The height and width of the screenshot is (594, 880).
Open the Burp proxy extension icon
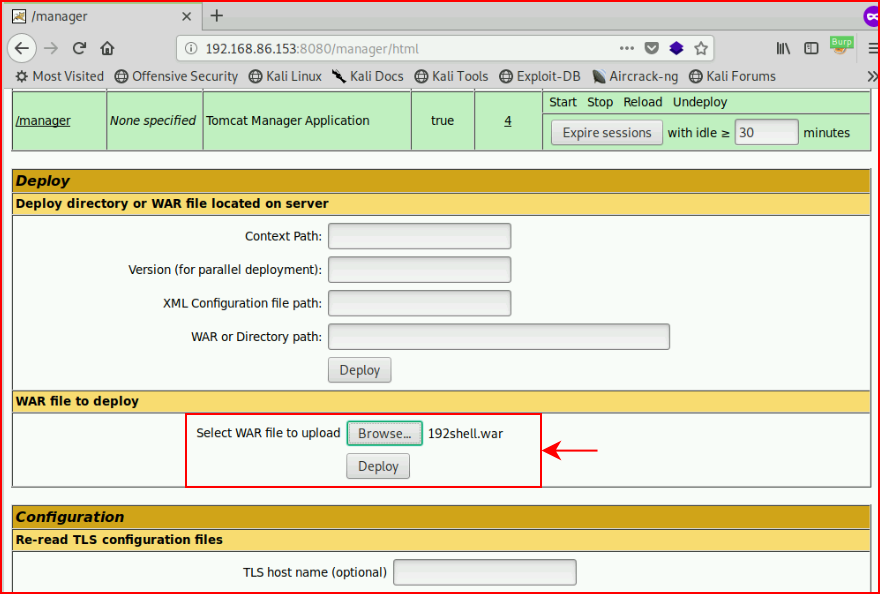point(841,46)
